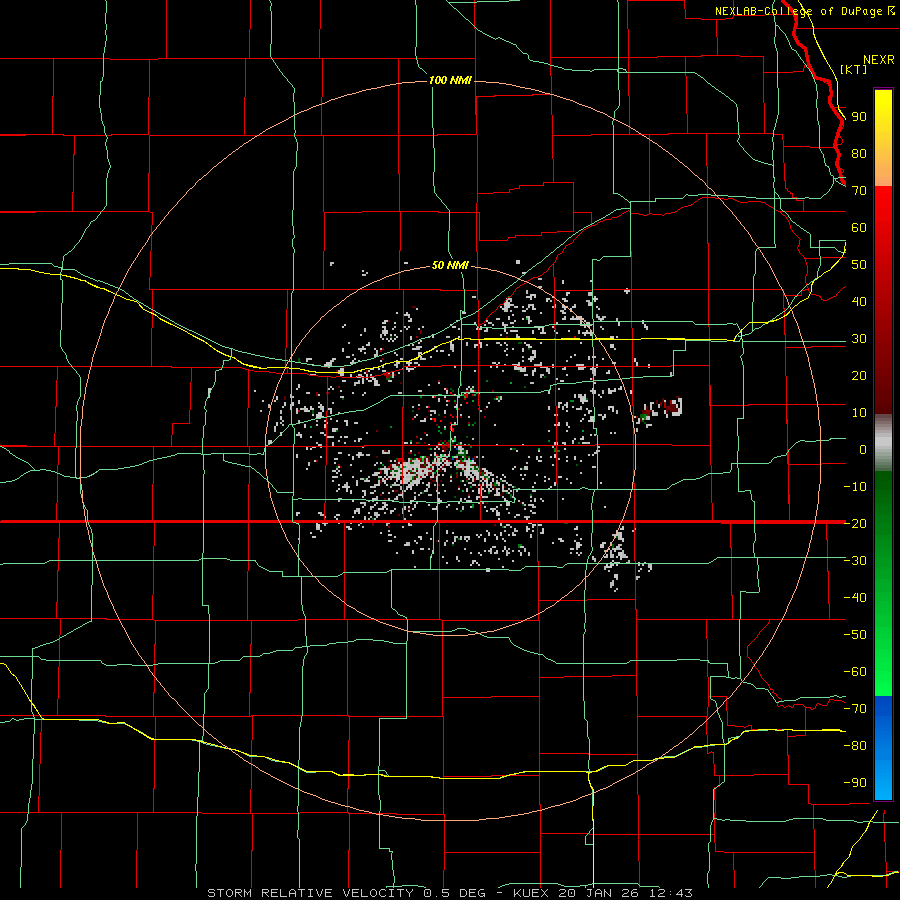The width and height of the screenshot is (900, 900).
Task: Click the 100 NMI range ring label
Action: (450, 80)
